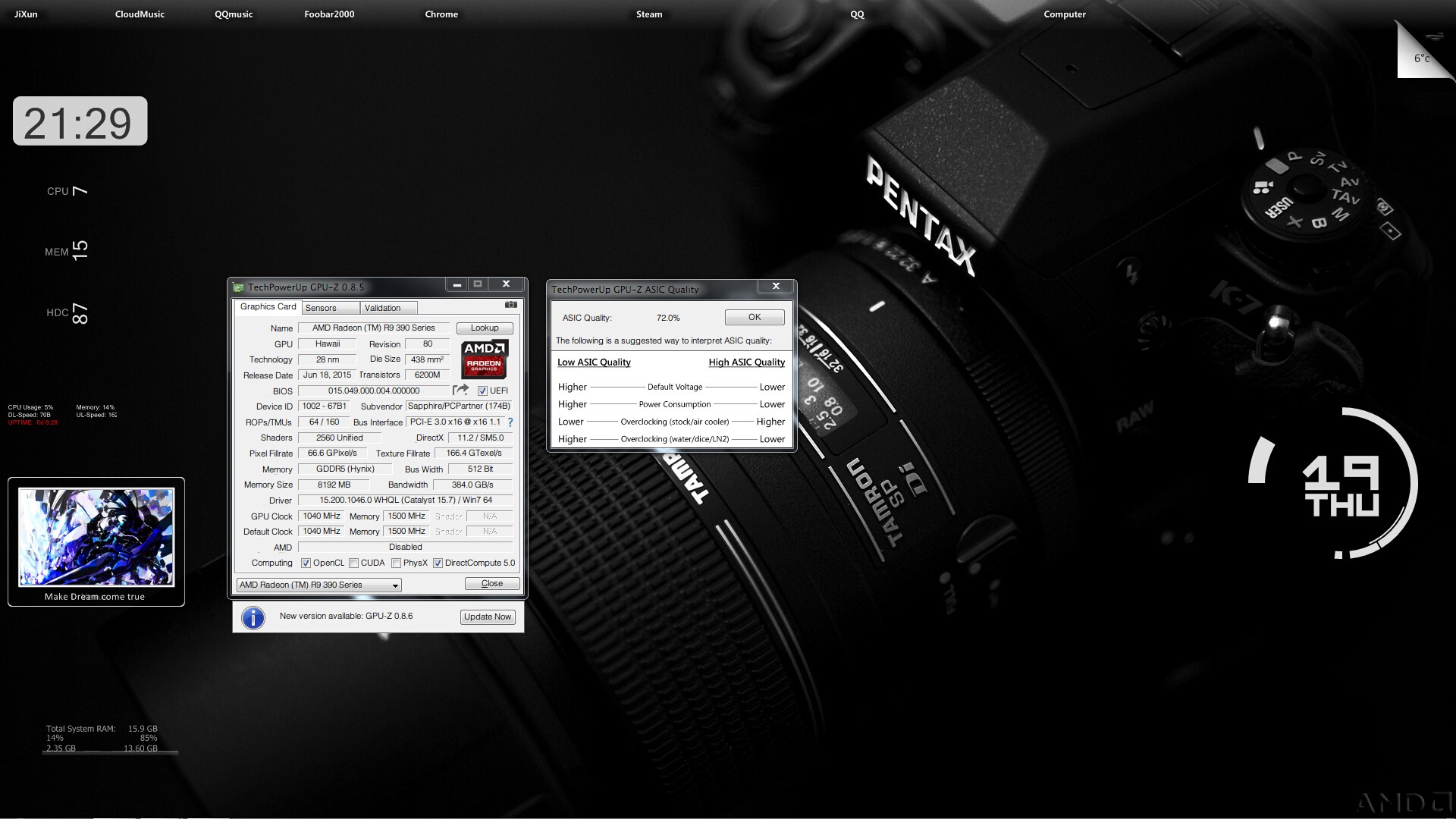
Task: Click the Bus Interface question mark icon
Action: click(x=510, y=422)
